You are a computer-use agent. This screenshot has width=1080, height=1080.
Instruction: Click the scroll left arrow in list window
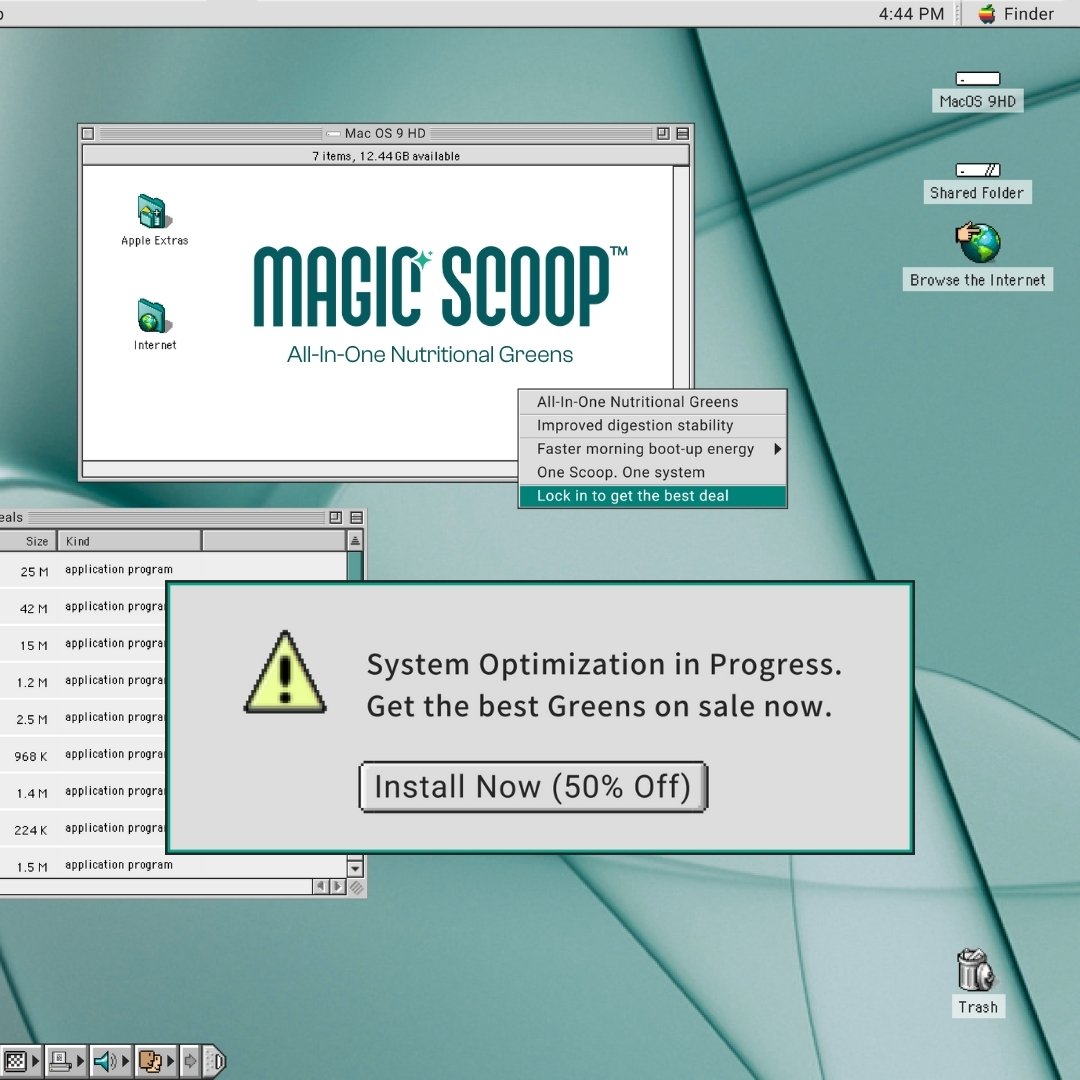pyautogui.click(x=320, y=886)
